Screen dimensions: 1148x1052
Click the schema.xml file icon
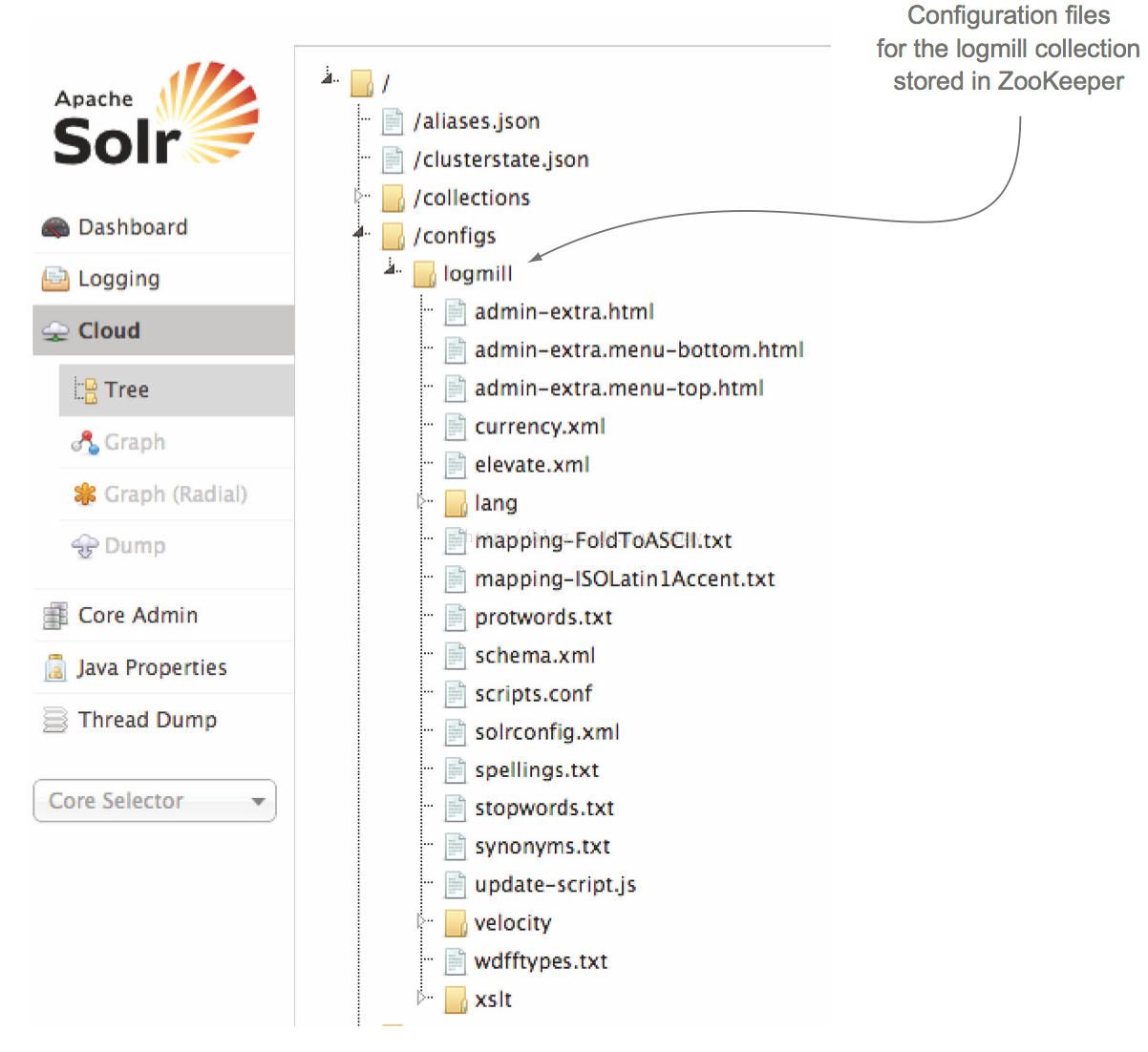[455, 656]
